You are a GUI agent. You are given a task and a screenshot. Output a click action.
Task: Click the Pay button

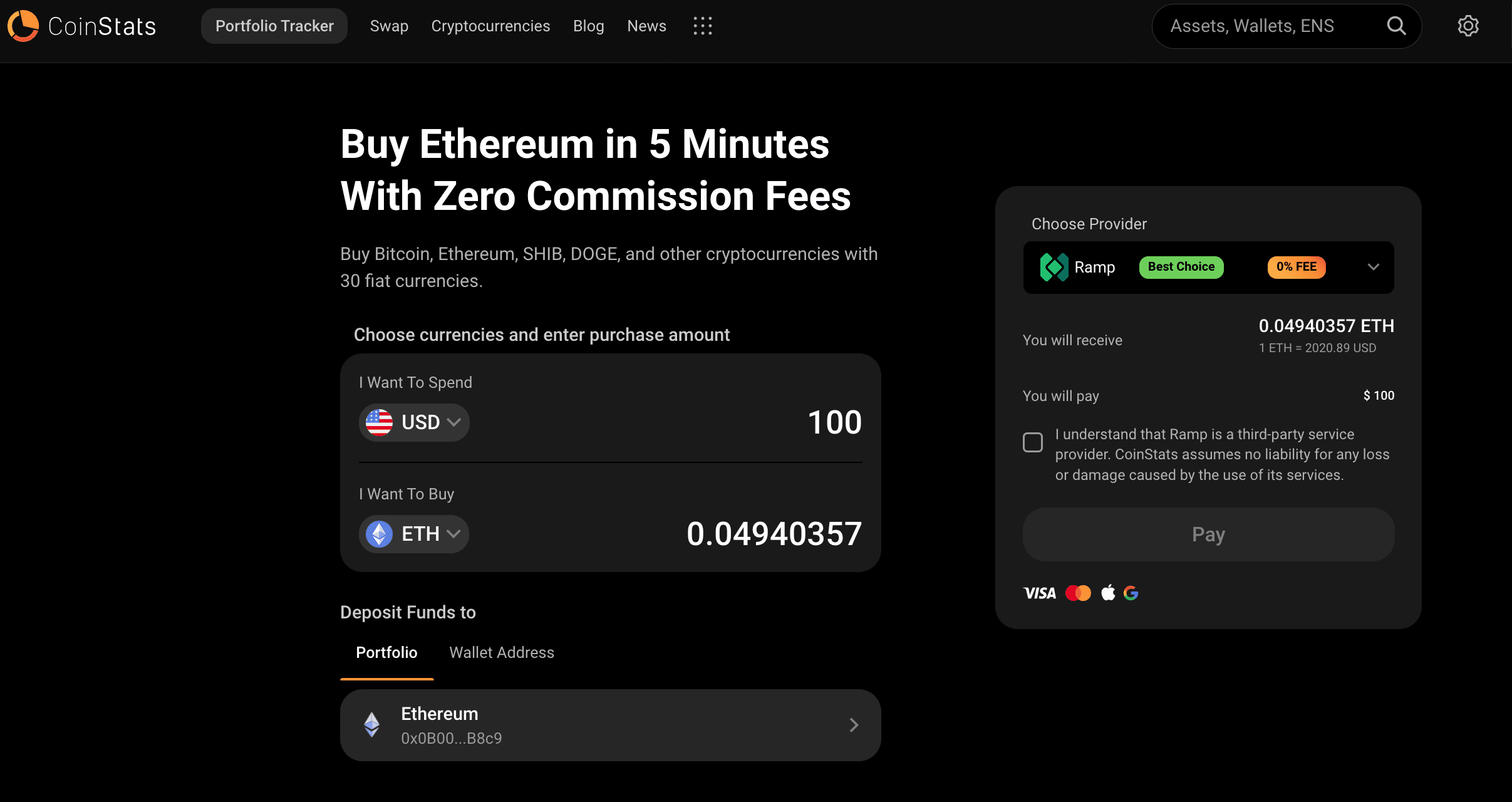[1208, 534]
